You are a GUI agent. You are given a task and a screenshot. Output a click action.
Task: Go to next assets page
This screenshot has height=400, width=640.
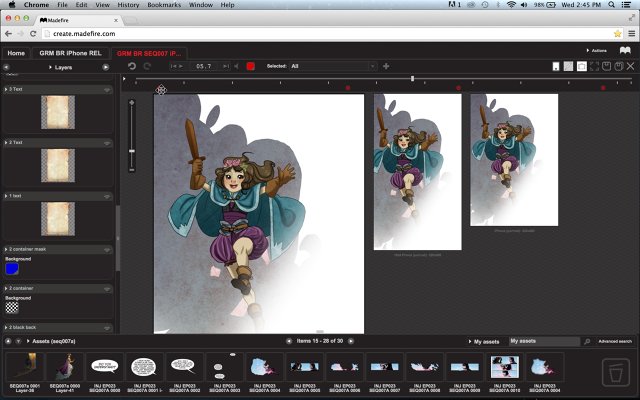351,341
